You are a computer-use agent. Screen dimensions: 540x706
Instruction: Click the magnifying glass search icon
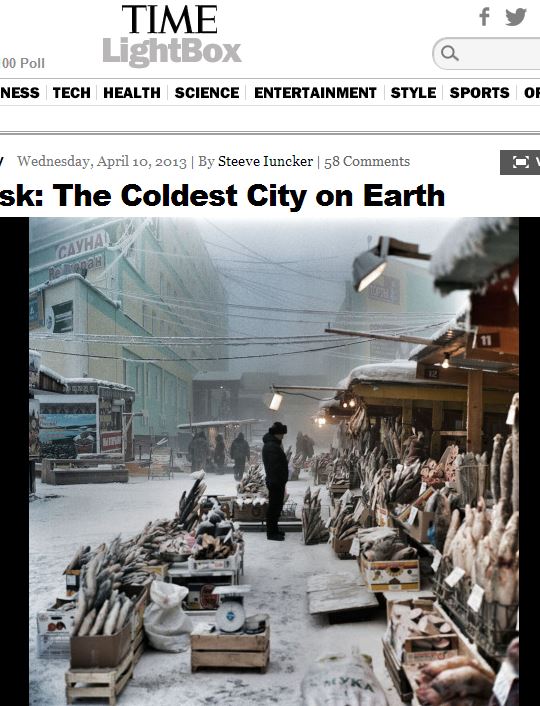pyautogui.click(x=449, y=53)
